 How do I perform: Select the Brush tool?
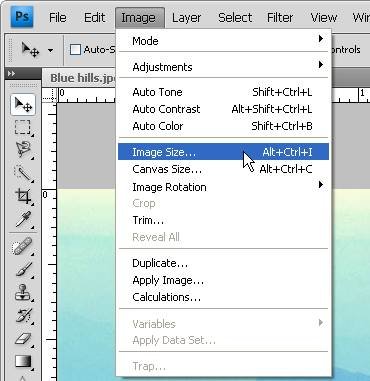(x=23, y=269)
